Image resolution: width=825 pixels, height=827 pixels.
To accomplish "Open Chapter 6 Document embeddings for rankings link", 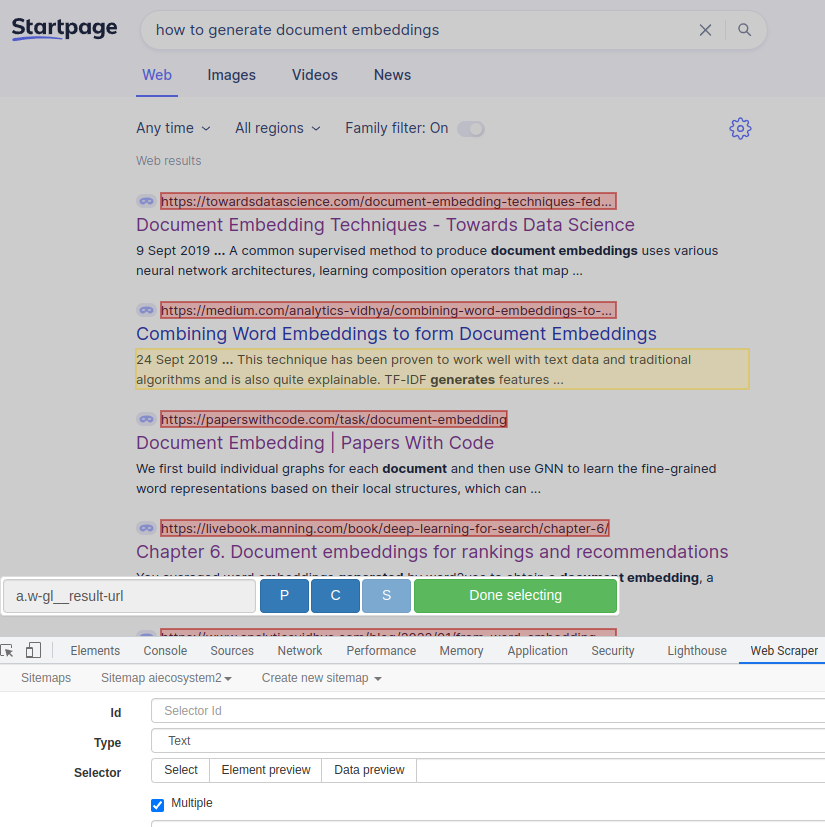I will [x=432, y=552].
